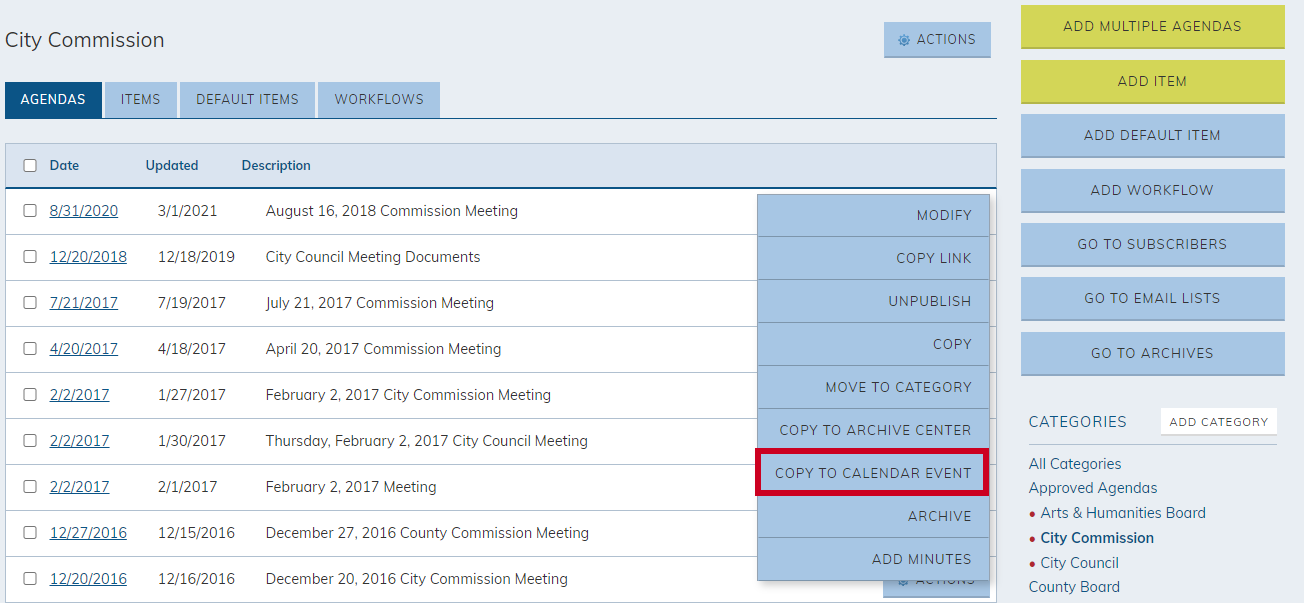Check the box for the 4/20/2017 agenda
Screen dimensions: 1304x603
(x=30, y=349)
